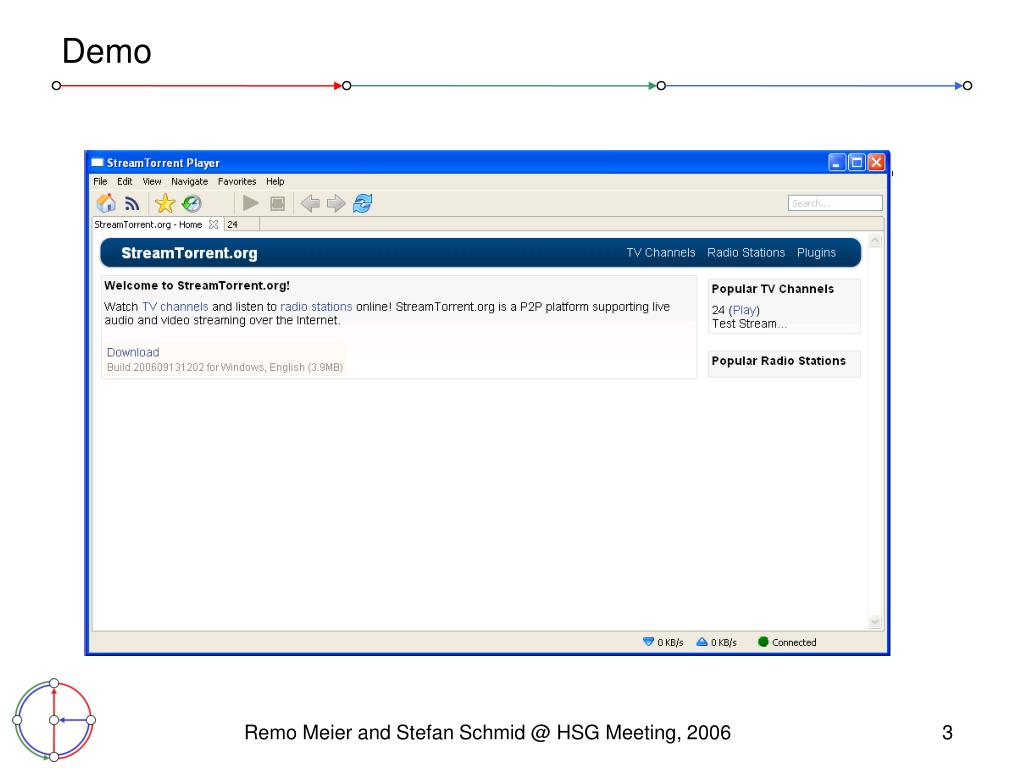This screenshot has height=768, width=1024.
Task: Click the StreamTorrent Player title bar icon
Action: (x=97, y=163)
